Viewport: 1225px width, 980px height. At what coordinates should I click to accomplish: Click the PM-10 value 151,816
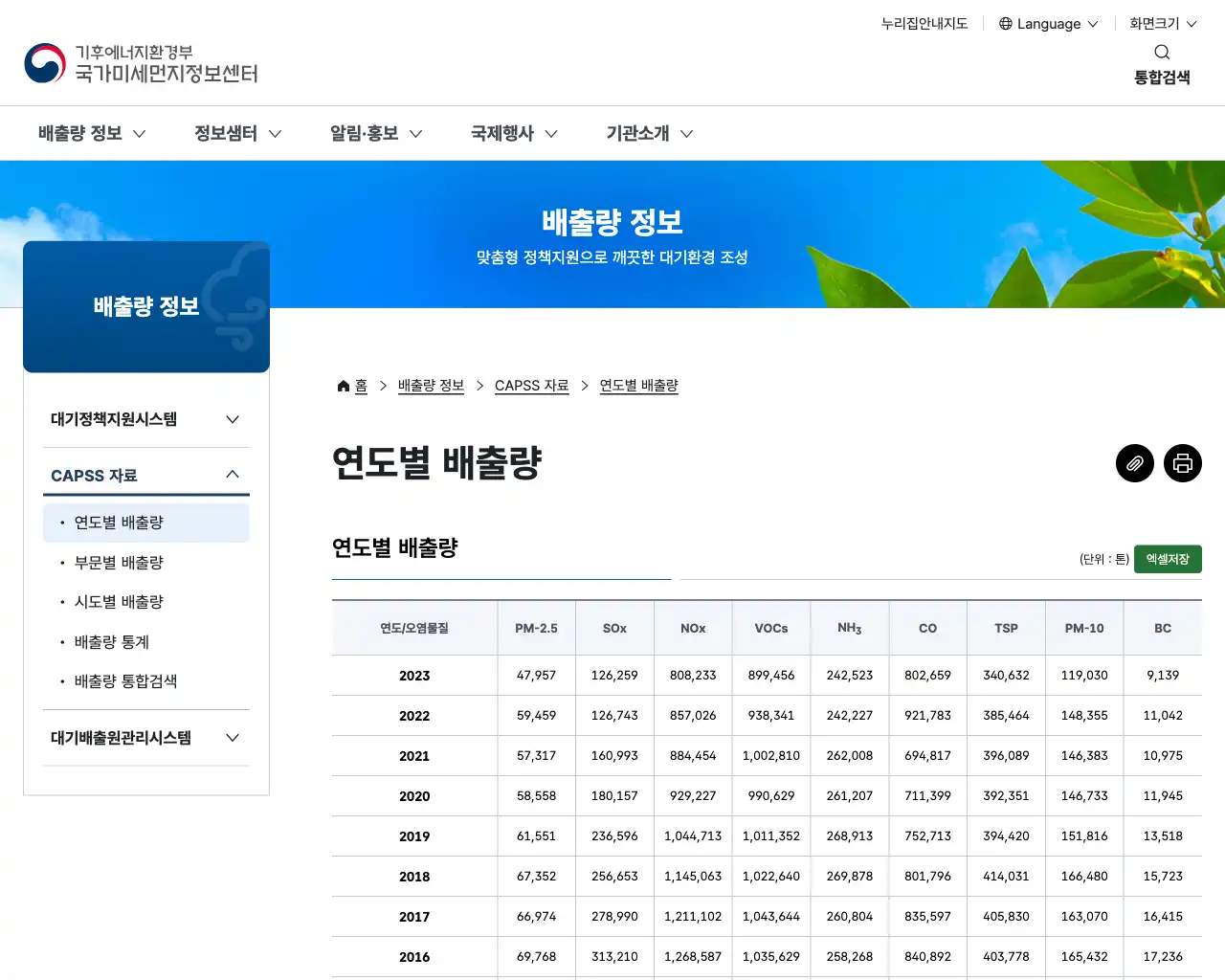(1084, 836)
